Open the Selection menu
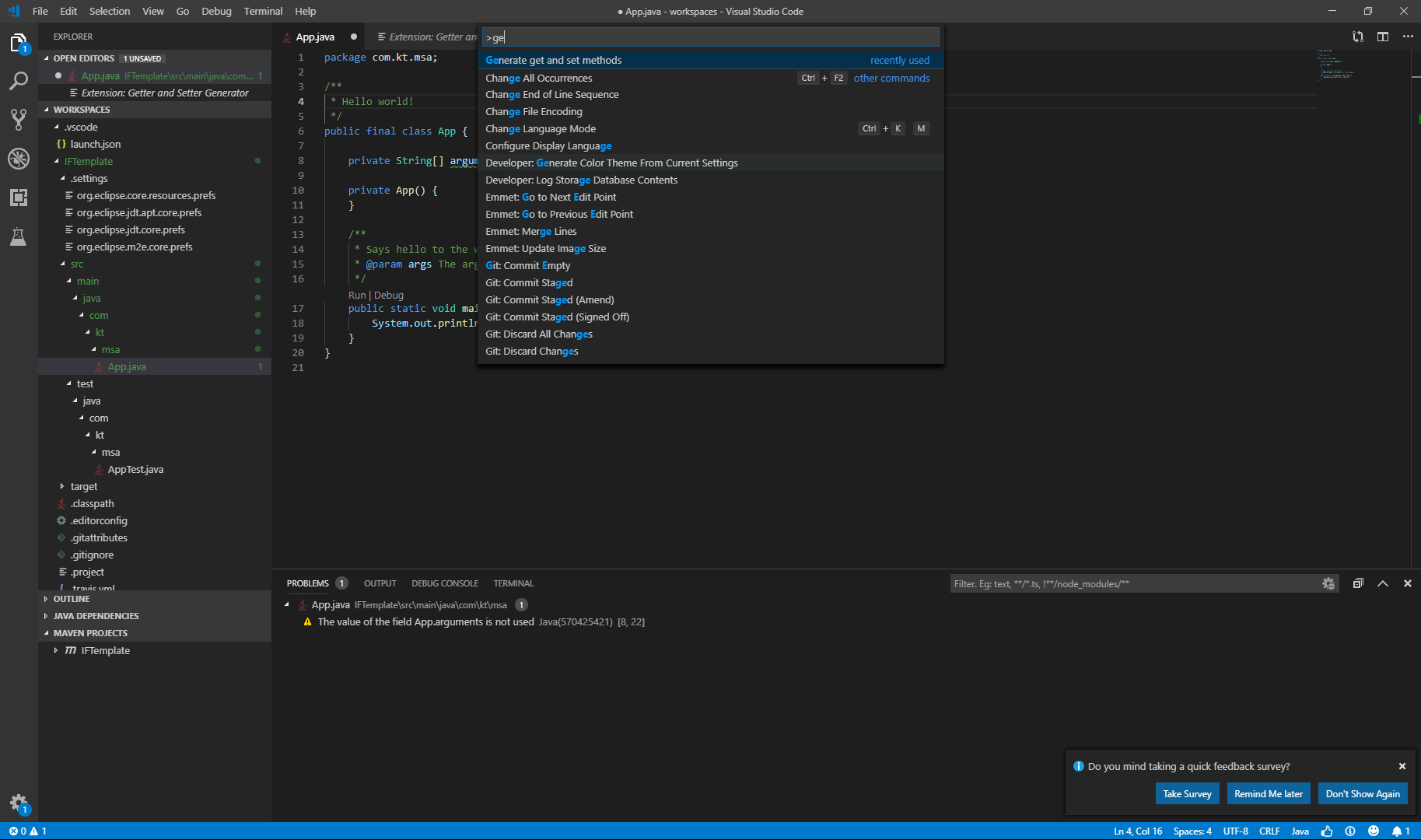 click(x=110, y=11)
